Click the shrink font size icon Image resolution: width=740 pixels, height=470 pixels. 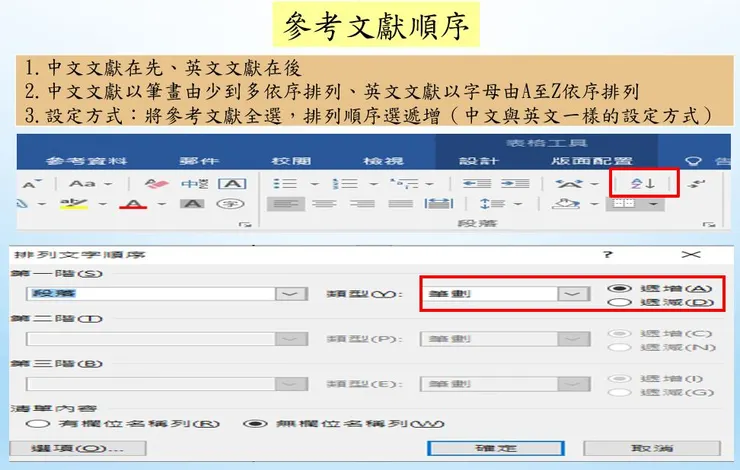32,183
